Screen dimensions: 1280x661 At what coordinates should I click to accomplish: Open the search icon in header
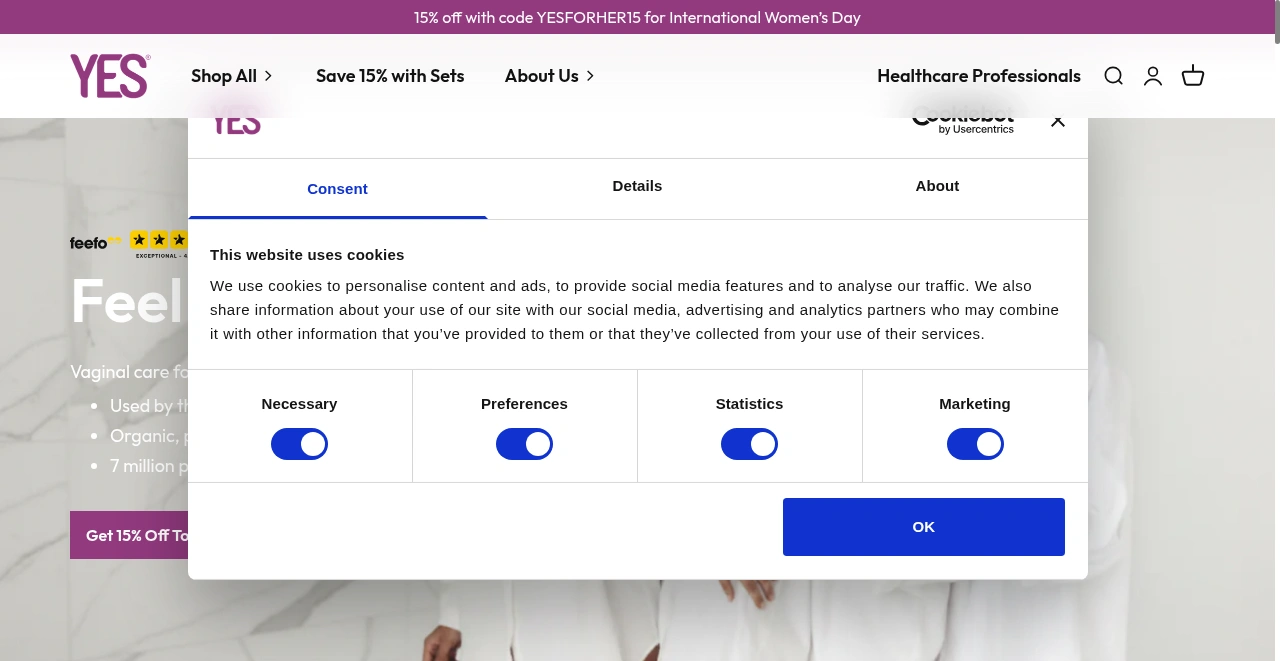(x=1113, y=76)
